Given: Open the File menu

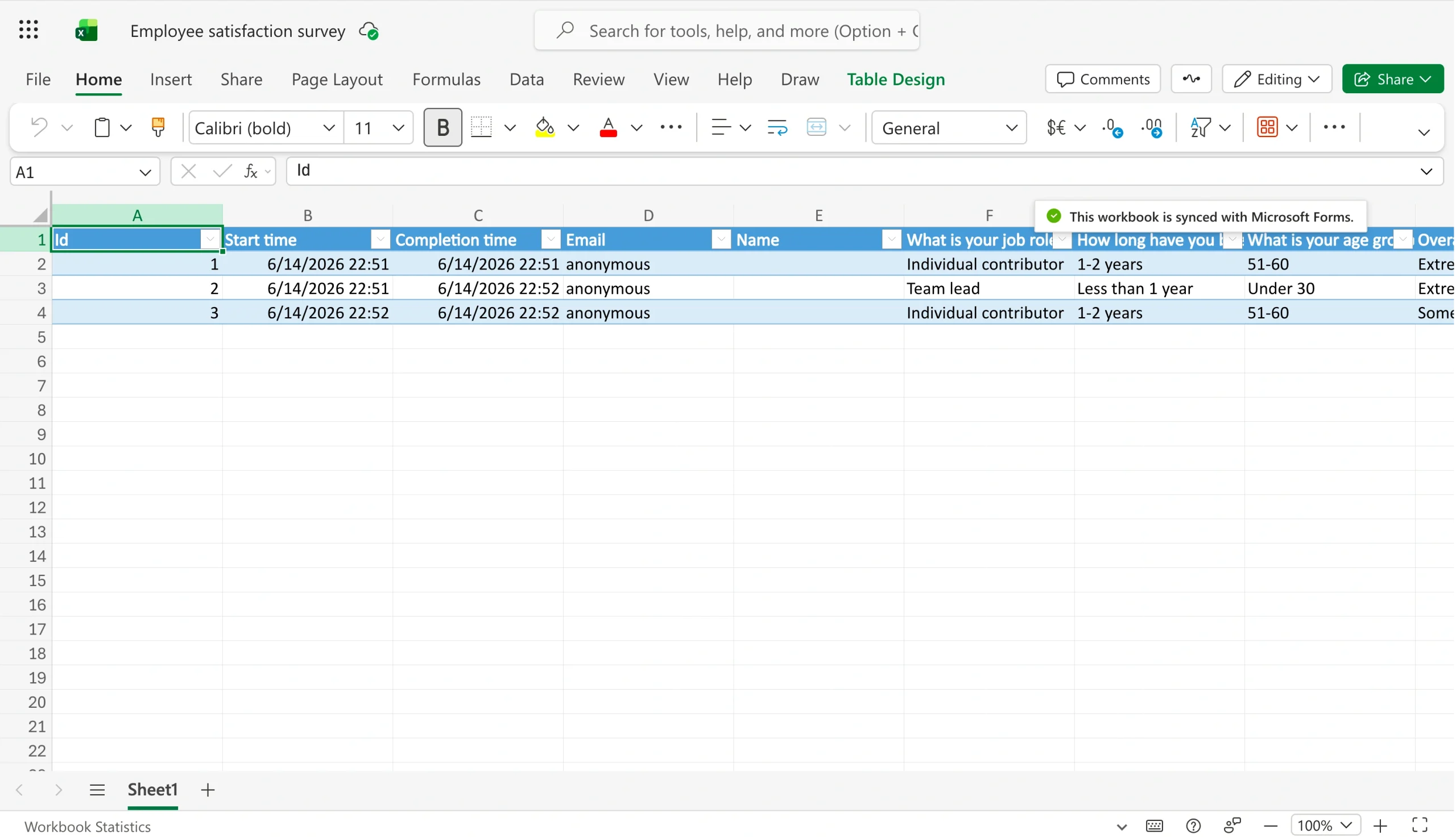Looking at the screenshot, I should point(38,79).
